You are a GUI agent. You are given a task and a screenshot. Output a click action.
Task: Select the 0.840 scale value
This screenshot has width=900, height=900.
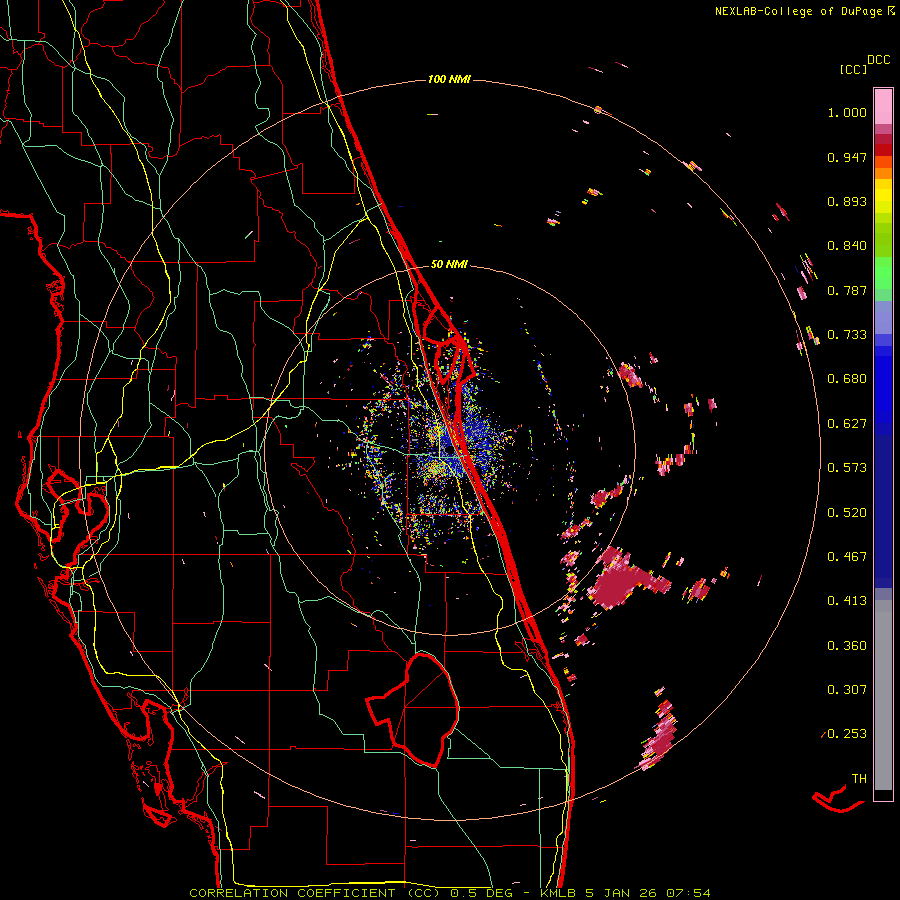[x=847, y=246]
